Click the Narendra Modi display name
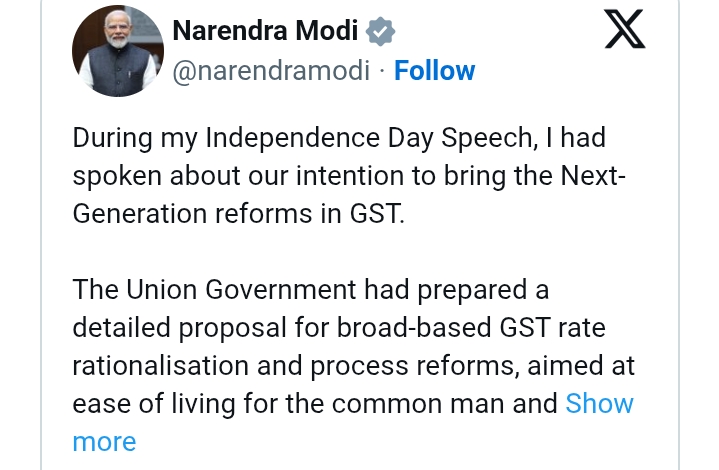The width and height of the screenshot is (719, 470). tap(265, 32)
